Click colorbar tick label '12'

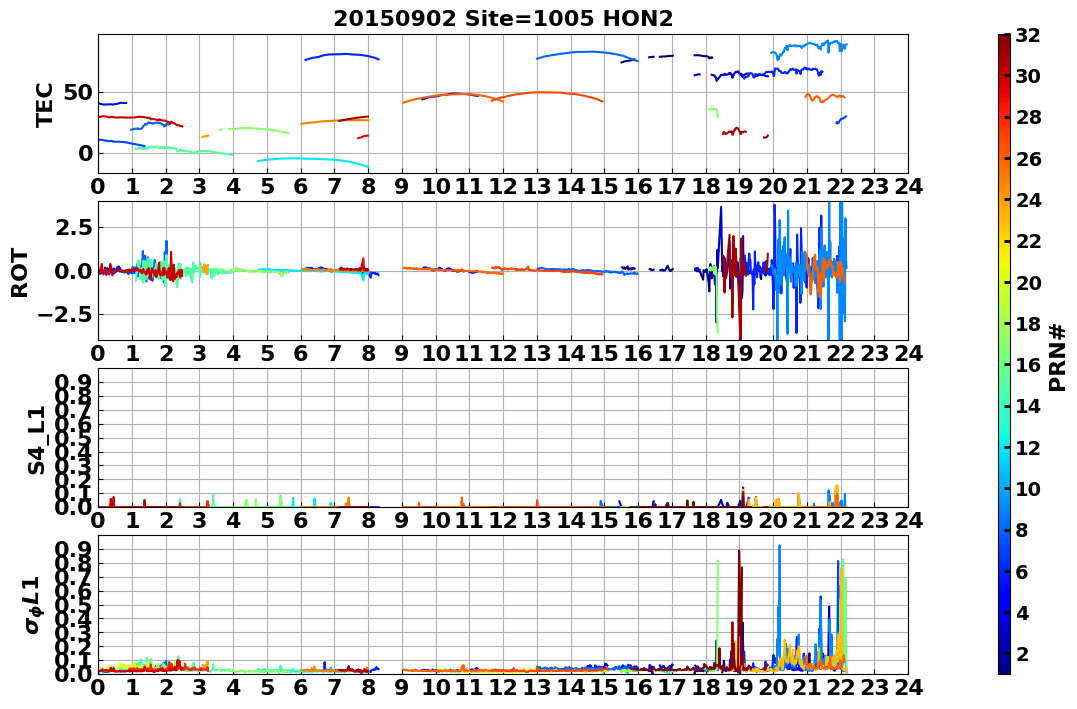point(1028,447)
